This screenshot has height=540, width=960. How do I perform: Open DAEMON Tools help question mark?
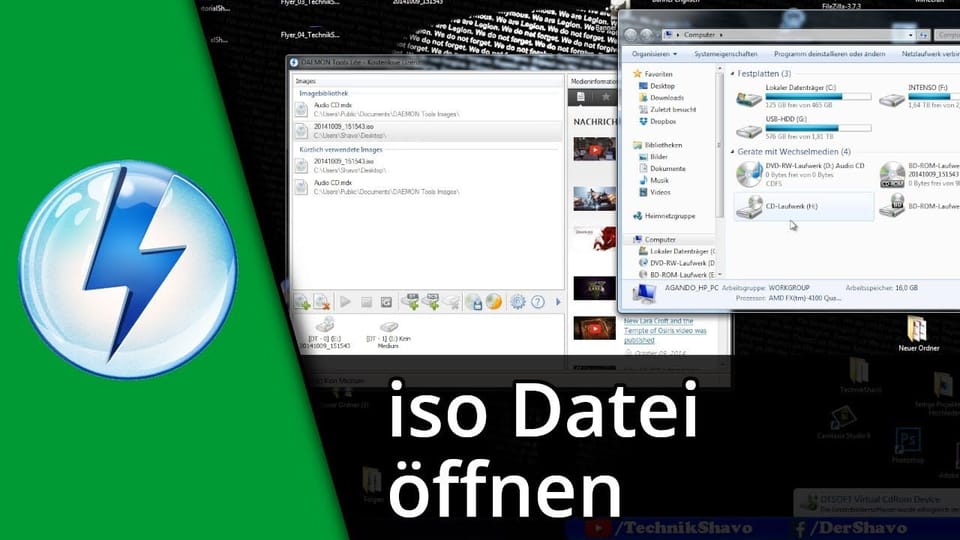pyautogui.click(x=538, y=301)
